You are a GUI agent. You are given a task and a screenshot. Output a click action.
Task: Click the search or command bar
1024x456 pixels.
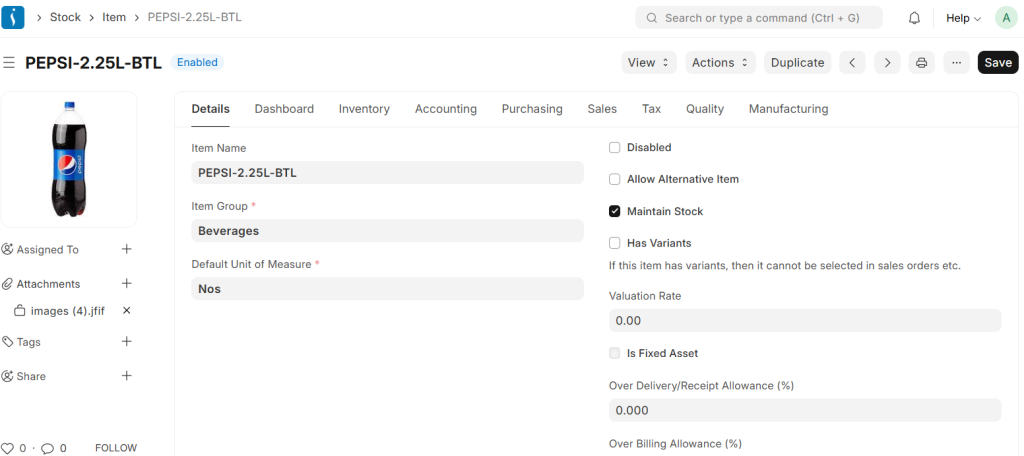point(758,18)
